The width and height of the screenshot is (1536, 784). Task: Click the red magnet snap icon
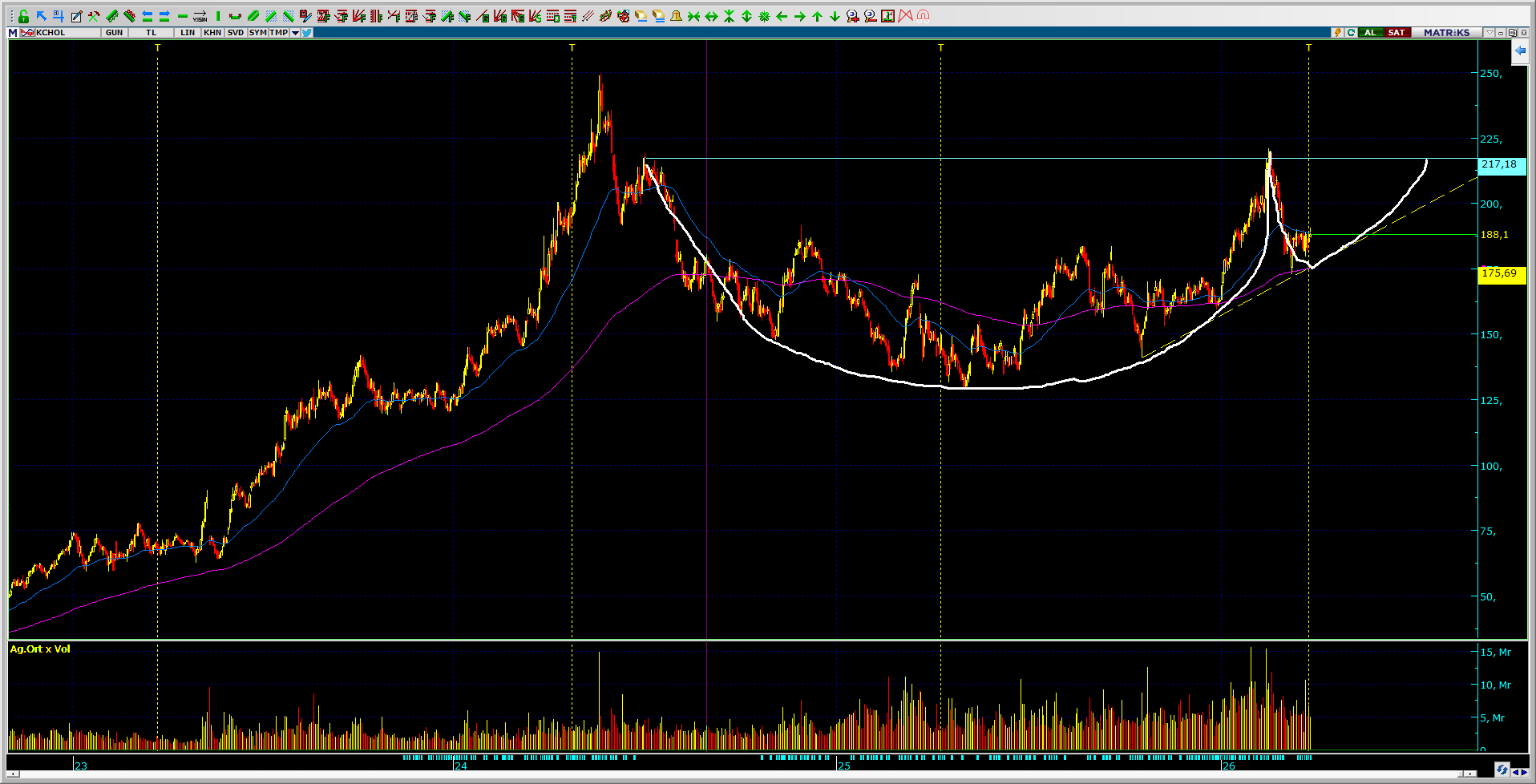pyautogui.click(x=923, y=16)
